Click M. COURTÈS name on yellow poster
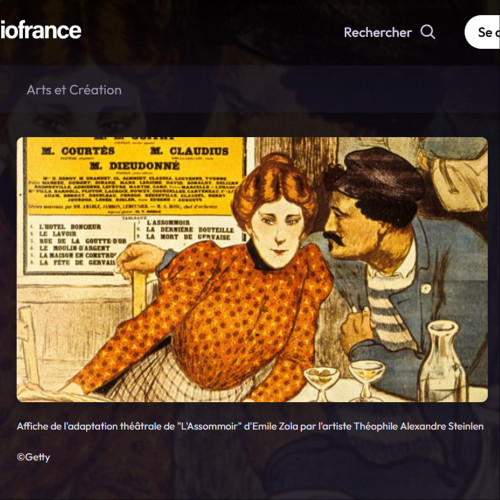The width and height of the screenshot is (500, 500). coord(78,151)
